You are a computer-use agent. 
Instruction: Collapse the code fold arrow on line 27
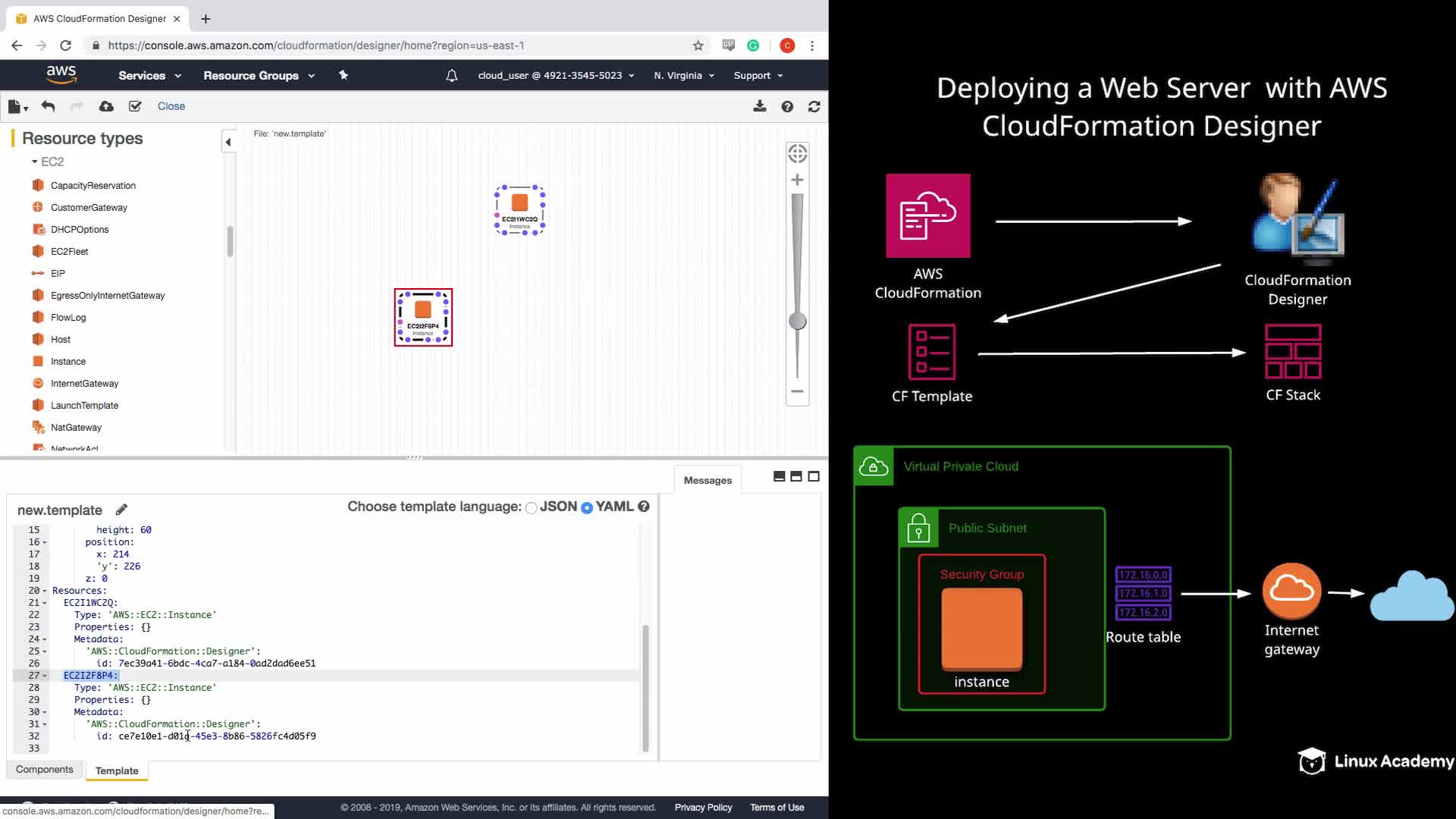click(45, 676)
